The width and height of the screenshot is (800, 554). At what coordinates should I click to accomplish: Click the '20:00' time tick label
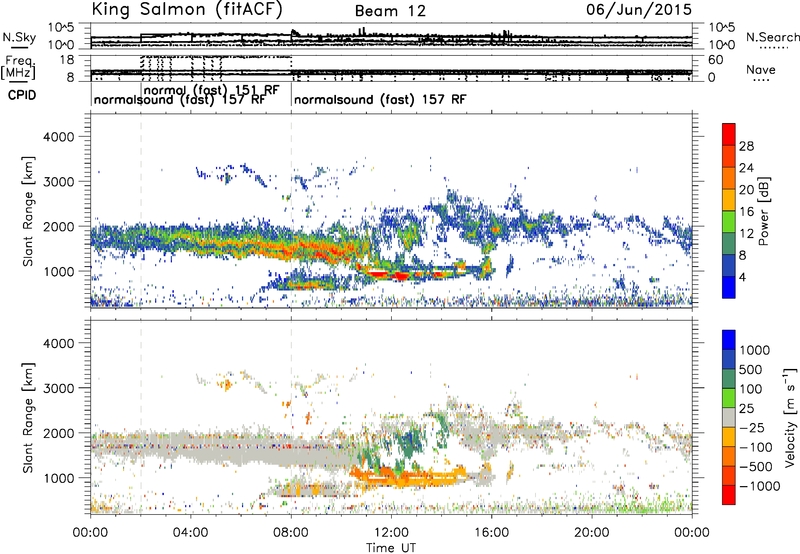coord(592,533)
